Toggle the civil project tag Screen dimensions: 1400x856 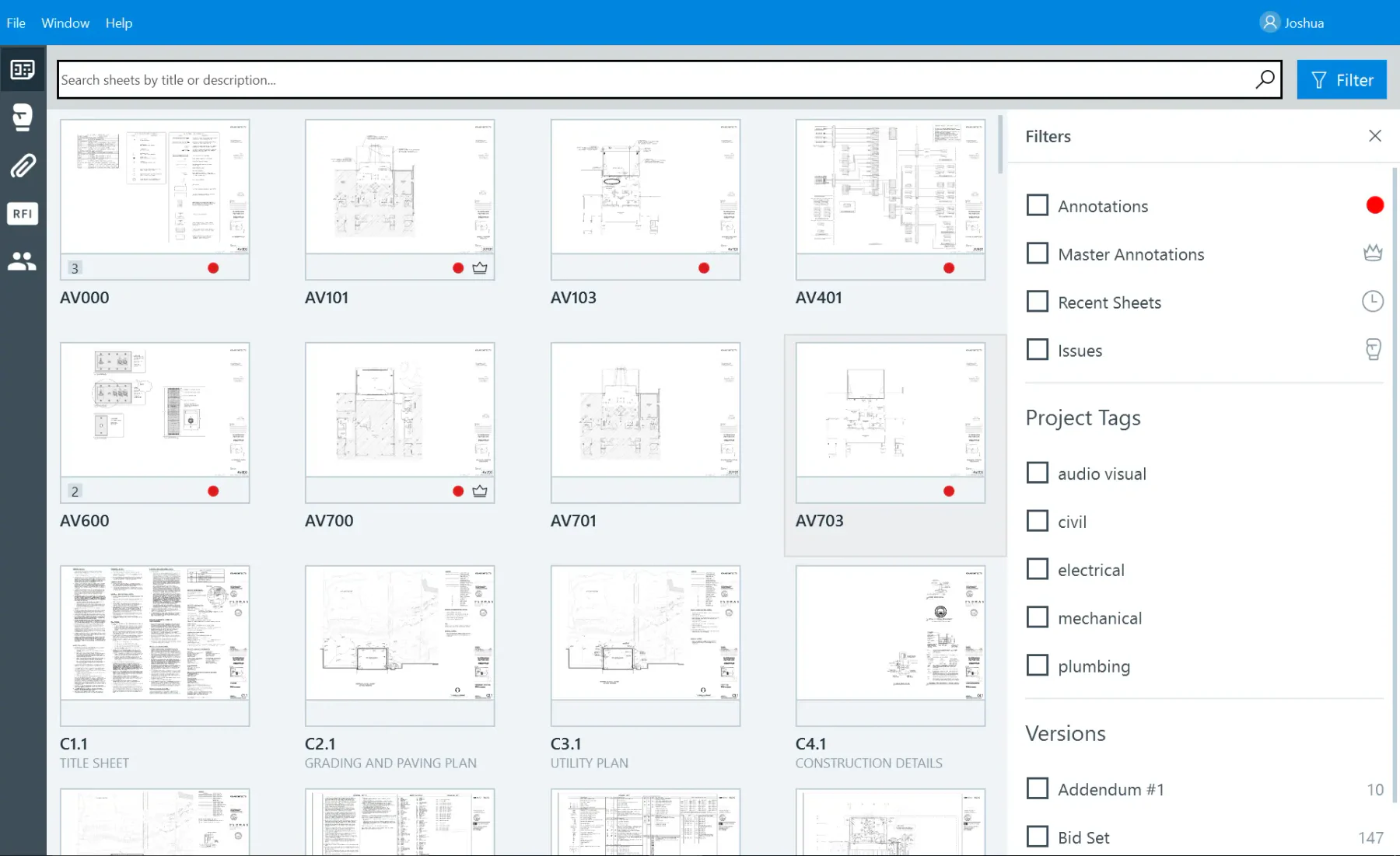pyautogui.click(x=1038, y=521)
